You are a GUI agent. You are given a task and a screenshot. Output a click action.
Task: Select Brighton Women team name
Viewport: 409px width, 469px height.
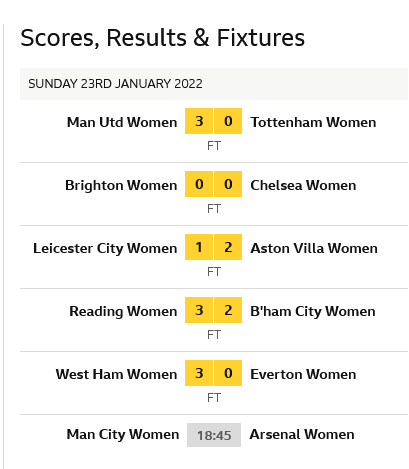click(x=121, y=185)
